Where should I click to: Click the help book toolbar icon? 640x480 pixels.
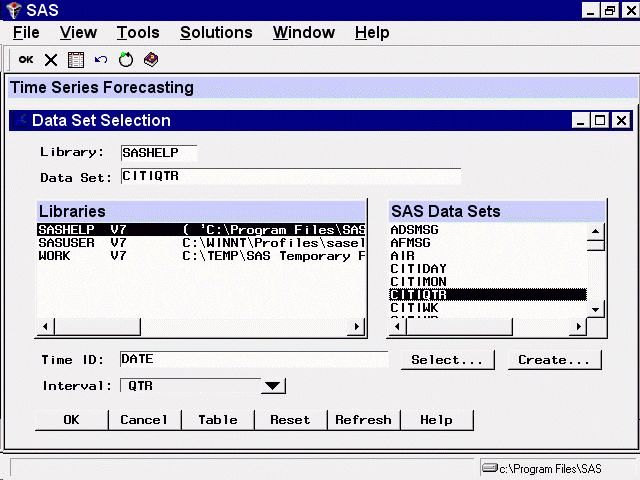click(x=151, y=60)
